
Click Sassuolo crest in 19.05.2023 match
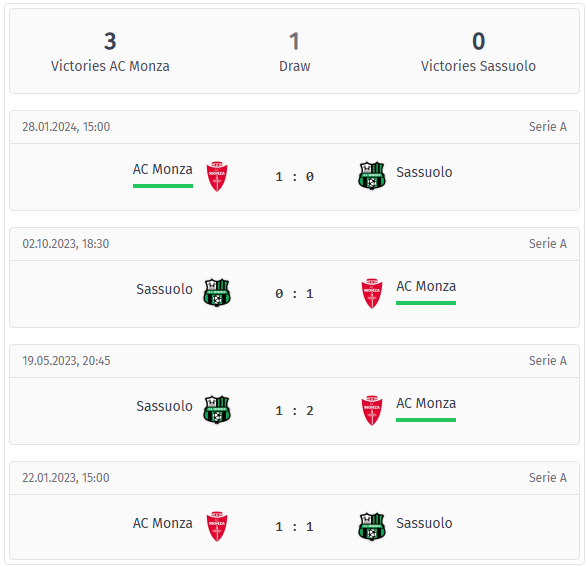coord(217,410)
